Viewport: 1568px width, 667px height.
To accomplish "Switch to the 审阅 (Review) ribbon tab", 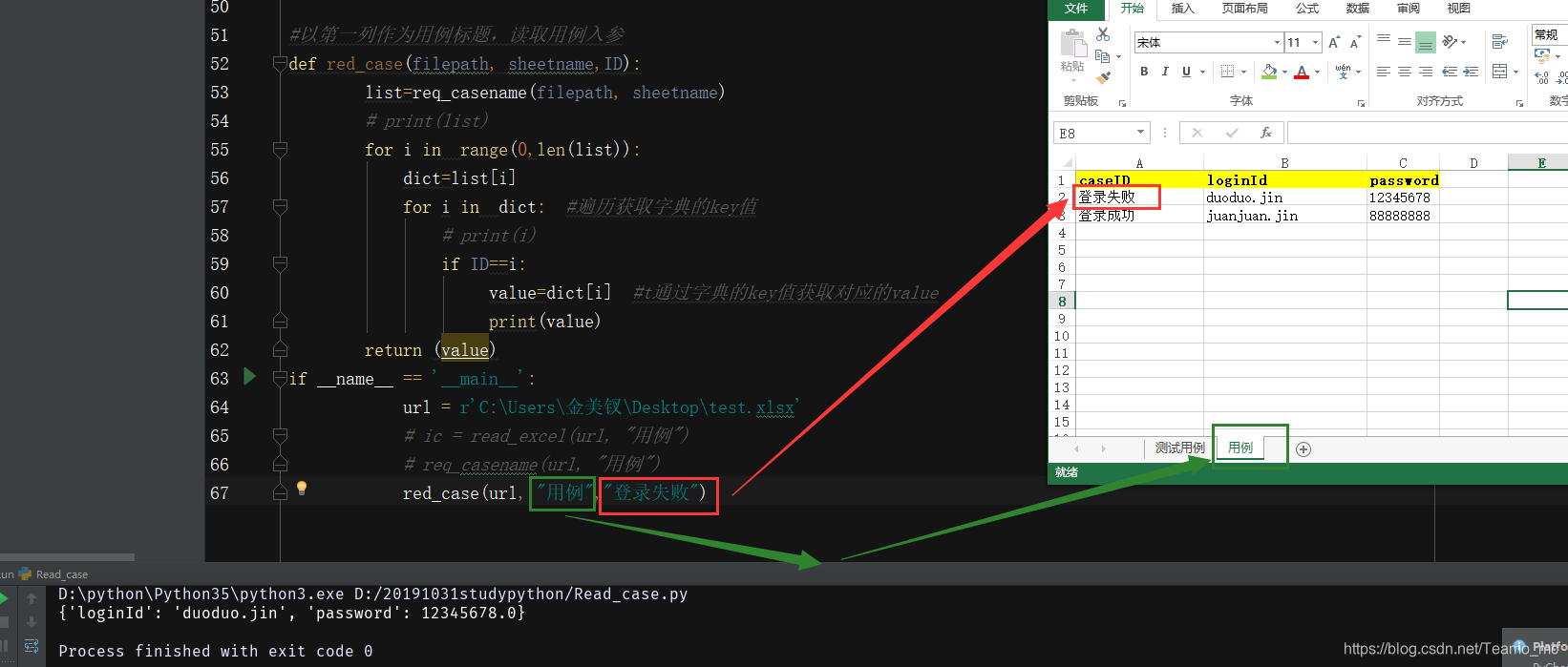I will (1409, 9).
